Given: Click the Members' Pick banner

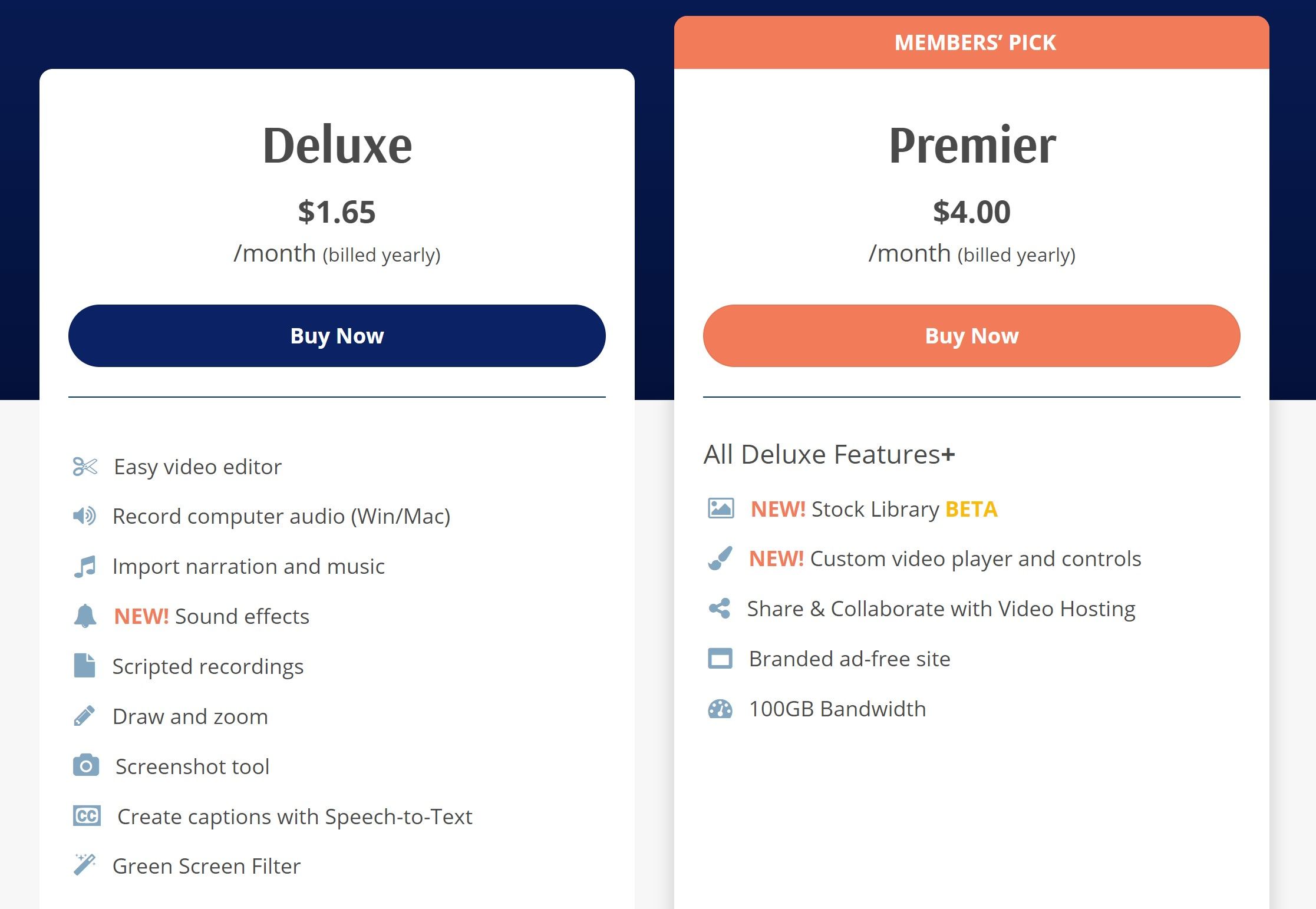Looking at the screenshot, I should point(975,42).
